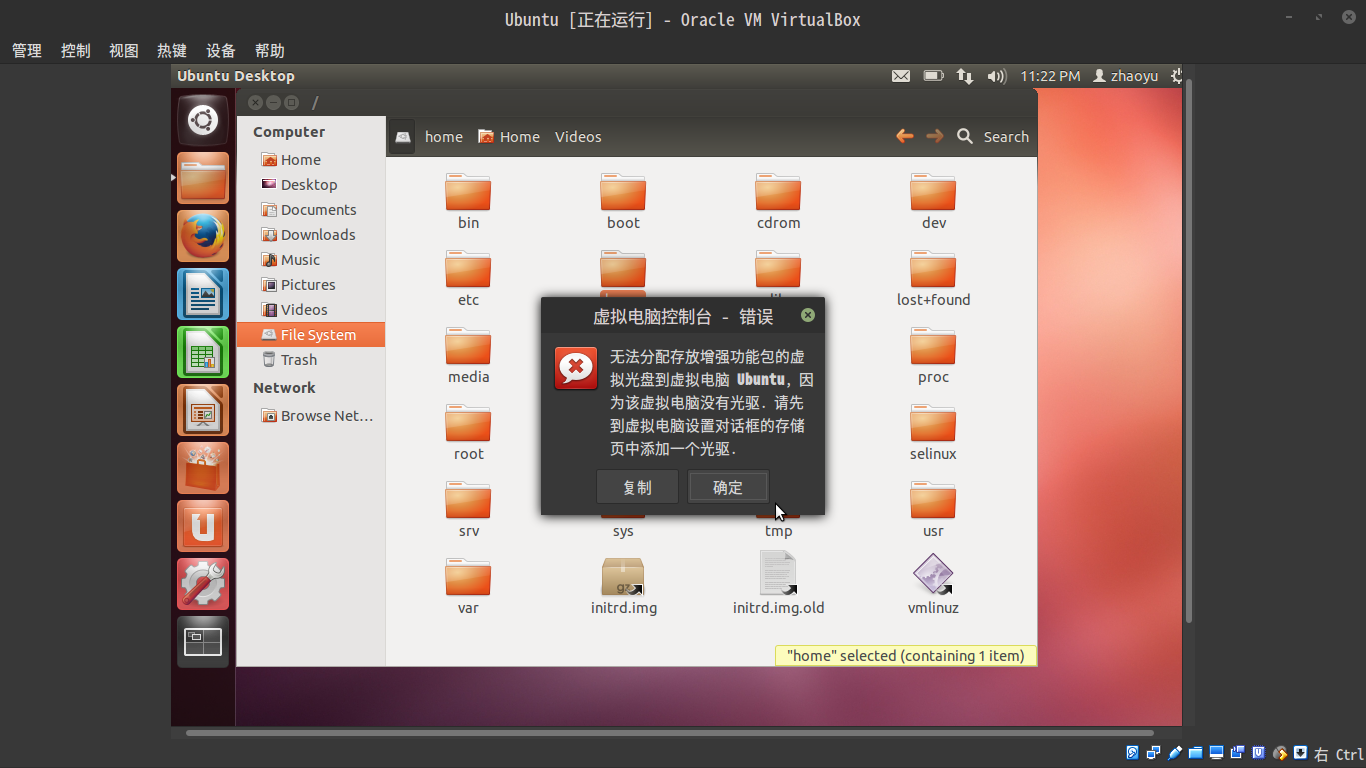
Task: Open the volume indicator menu
Action: pyautogui.click(x=996, y=76)
